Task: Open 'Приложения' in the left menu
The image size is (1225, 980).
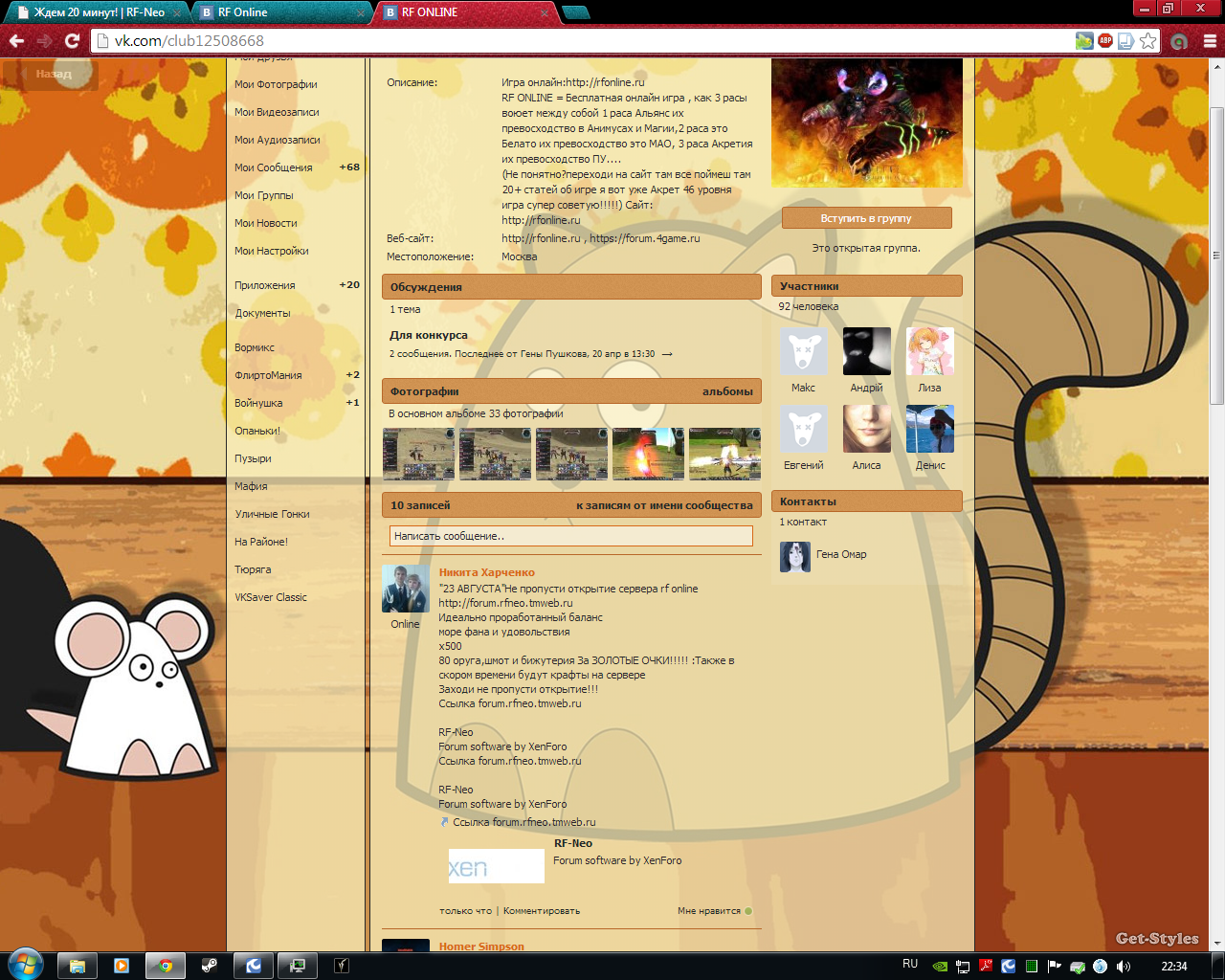Action: pos(265,285)
